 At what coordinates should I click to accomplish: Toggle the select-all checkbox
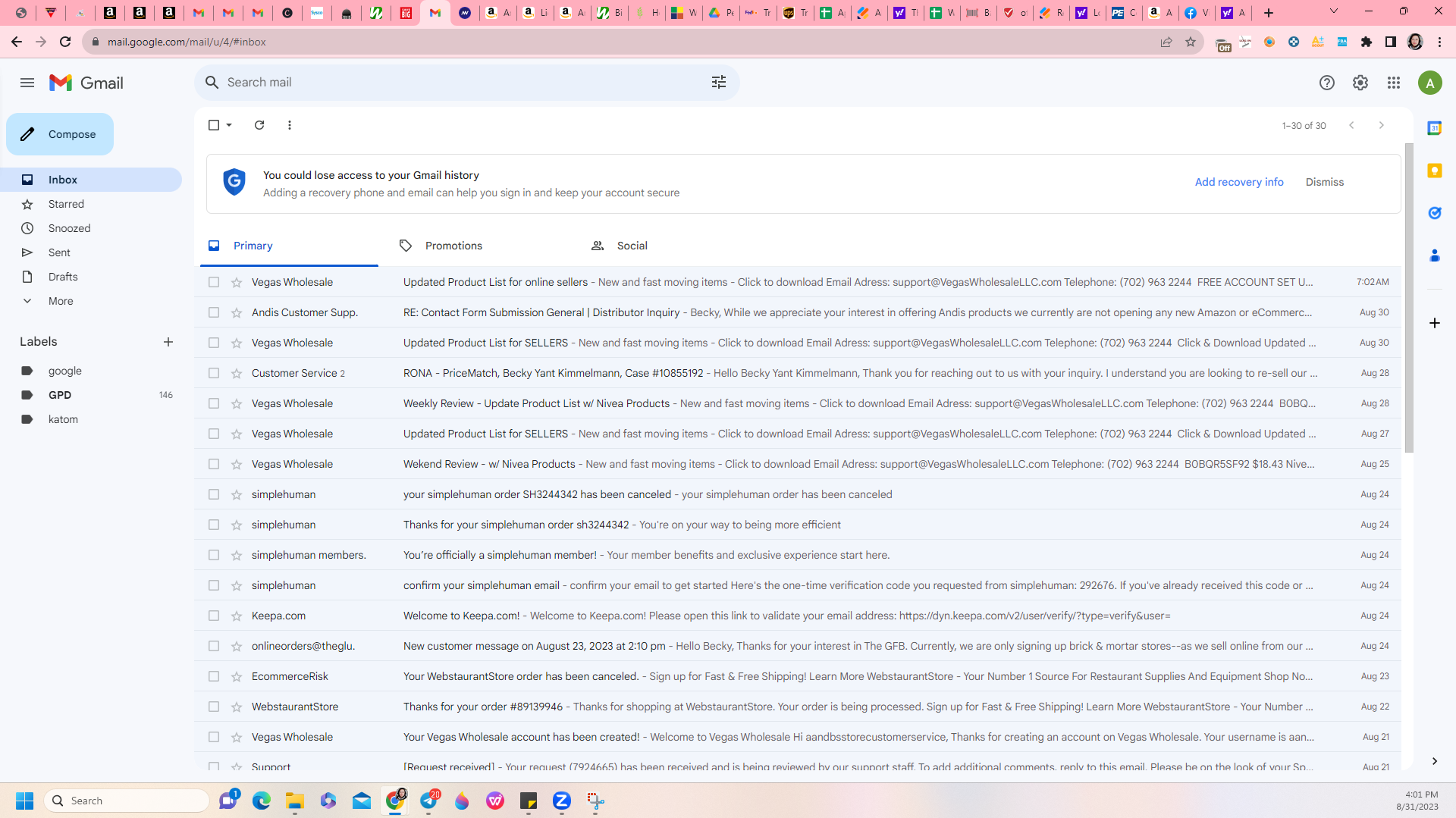click(214, 125)
